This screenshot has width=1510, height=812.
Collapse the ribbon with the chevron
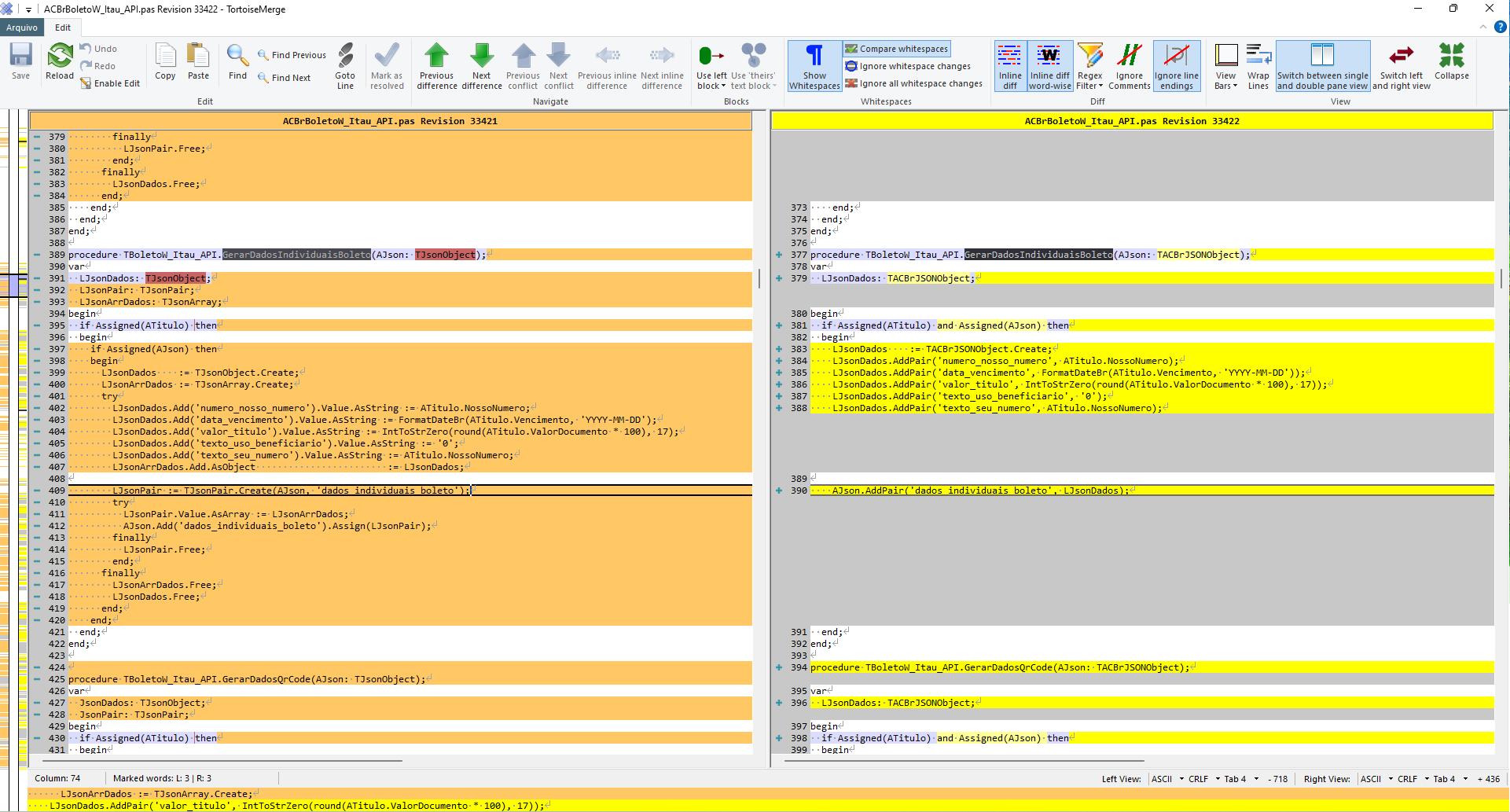tap(1483, 27)
